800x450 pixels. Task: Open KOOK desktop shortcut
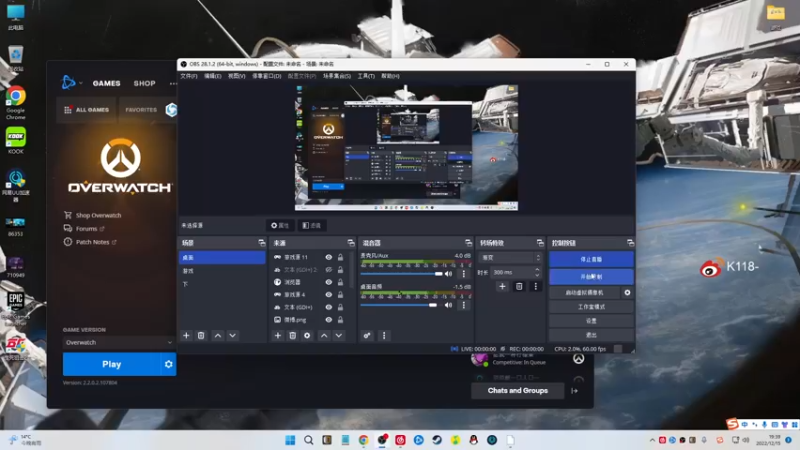16,140
